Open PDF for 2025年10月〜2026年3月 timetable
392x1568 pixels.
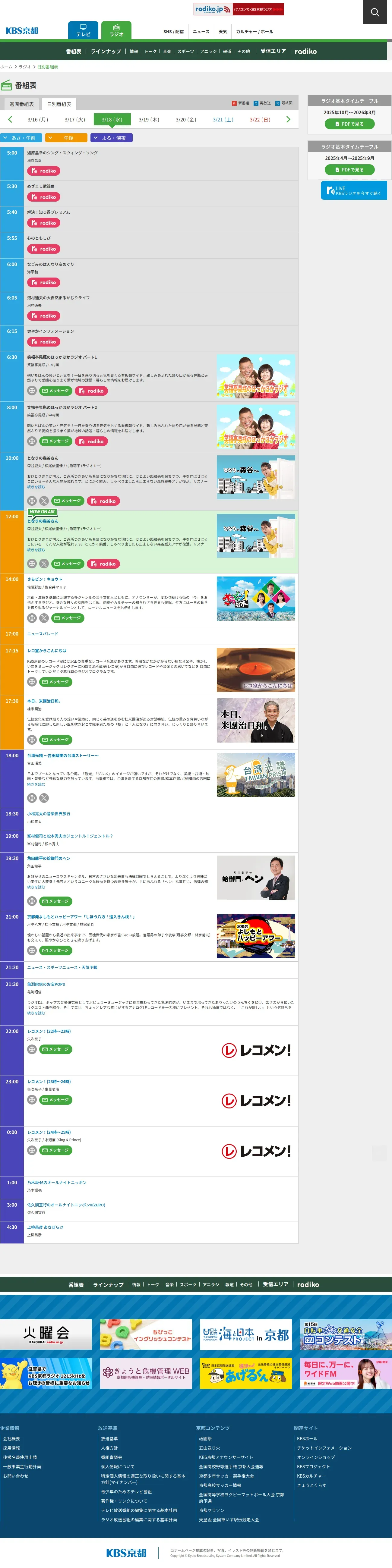(x=349, y=124)
